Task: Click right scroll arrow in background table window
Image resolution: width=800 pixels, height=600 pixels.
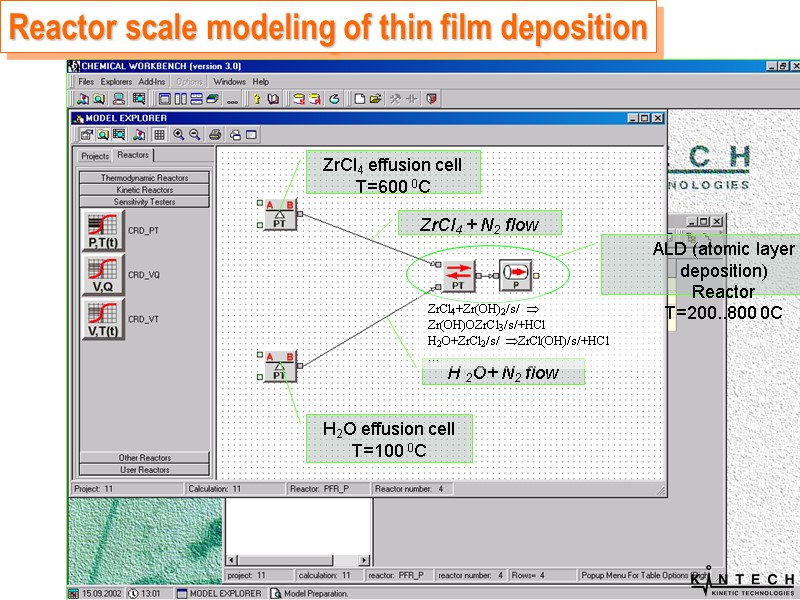Action: tap(364, 560)
